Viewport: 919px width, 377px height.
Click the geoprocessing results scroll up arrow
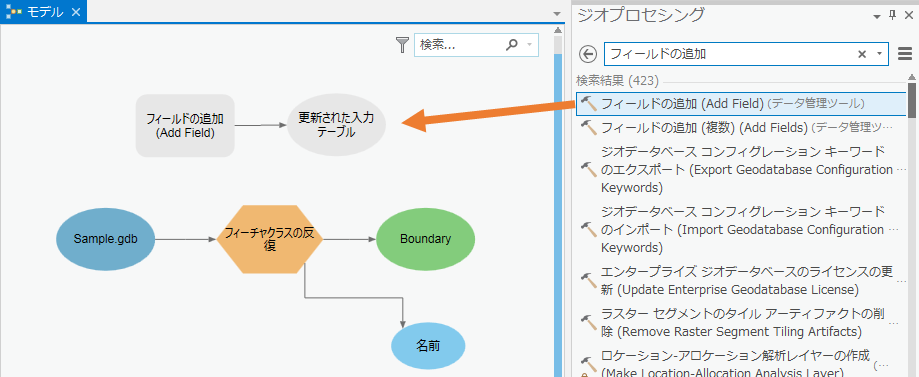click(912, 77)
